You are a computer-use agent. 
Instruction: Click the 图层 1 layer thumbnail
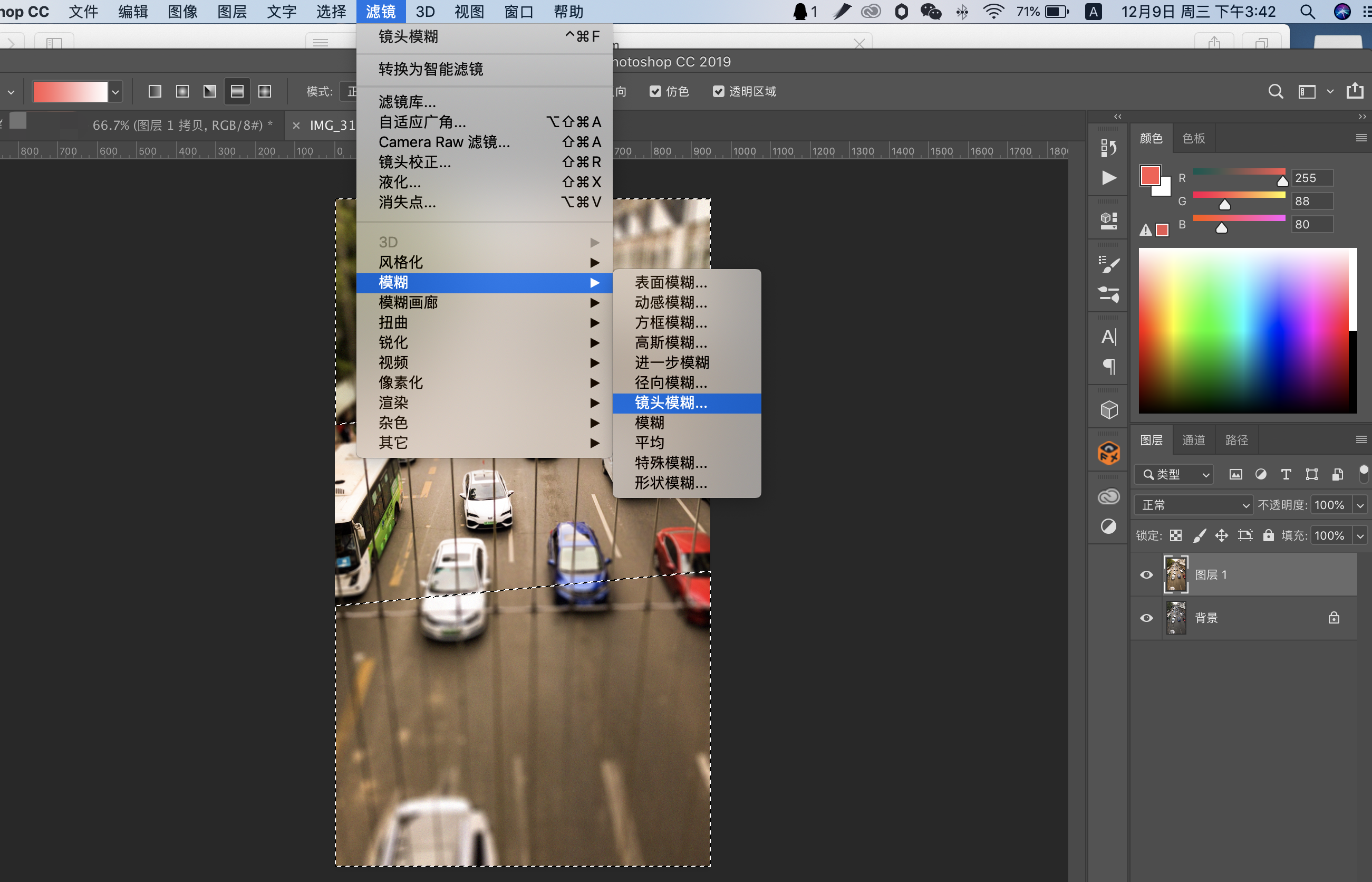[1176, 574]
